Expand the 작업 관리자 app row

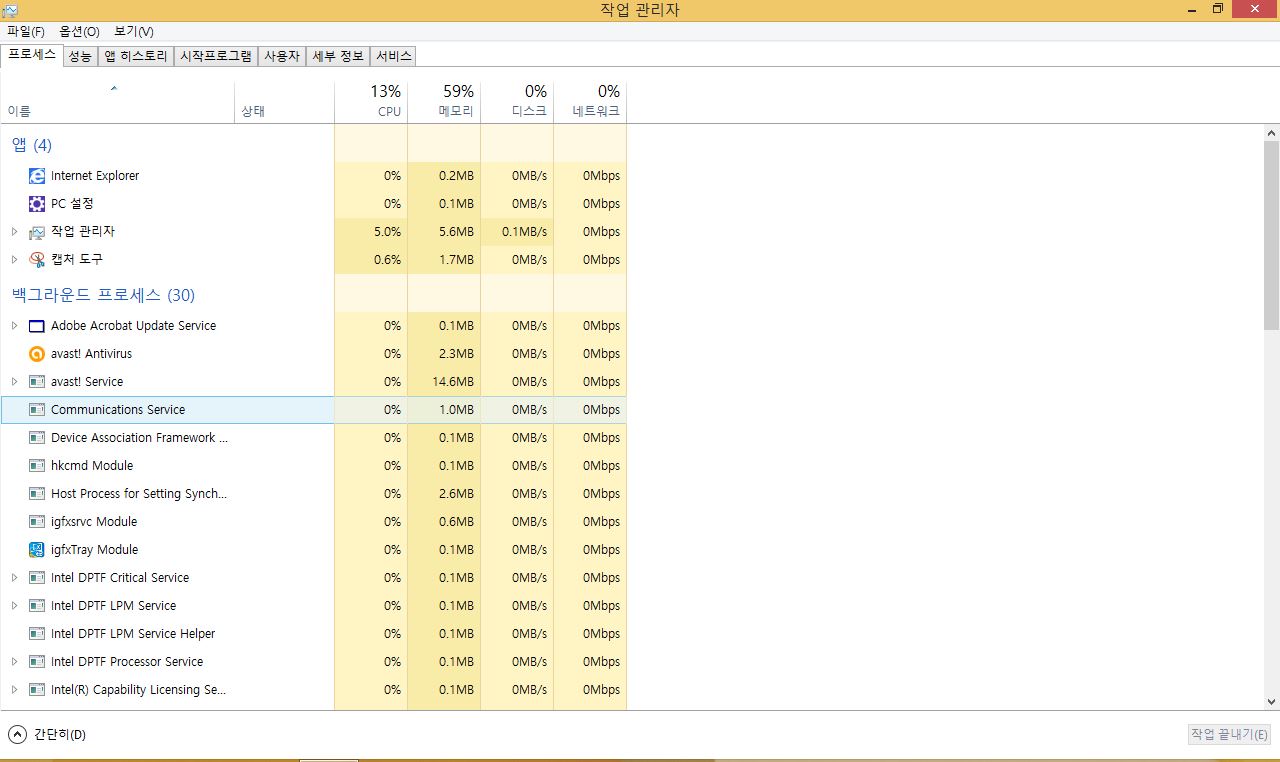tap(14, 232)
